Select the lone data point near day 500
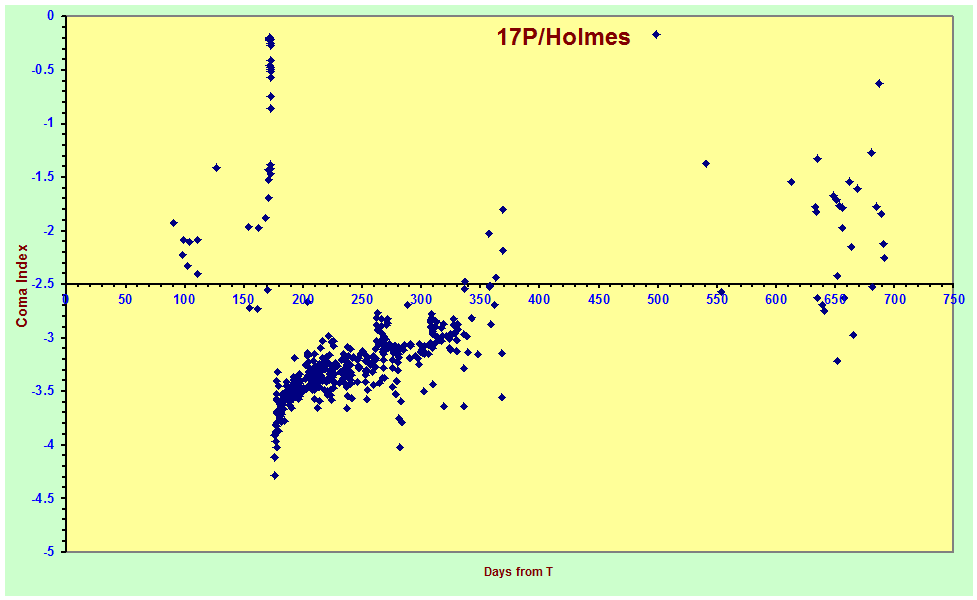 coord(656,35)
